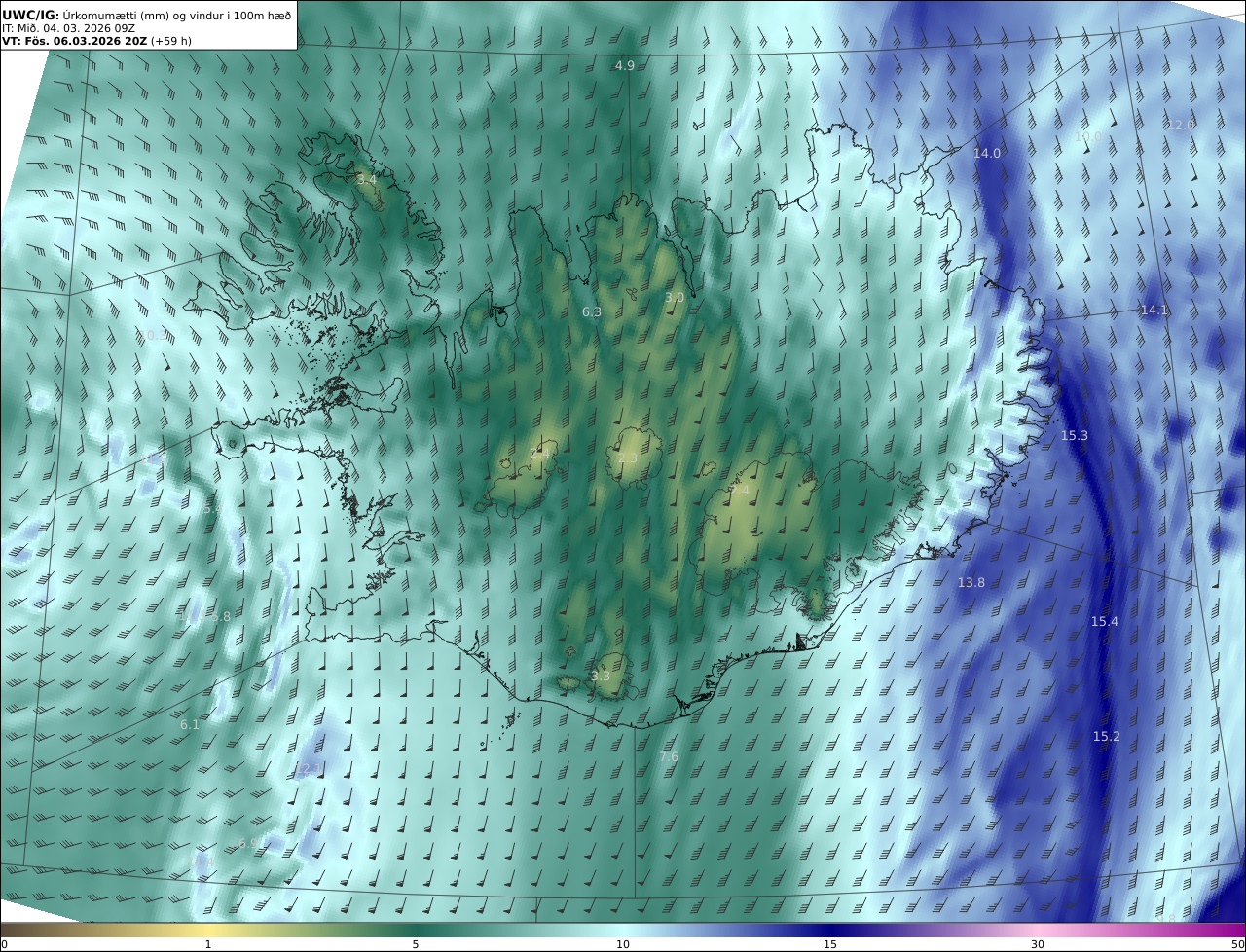Click the 15.3 value label
Screen dimensions: 1246x952
pos(1075,435)
